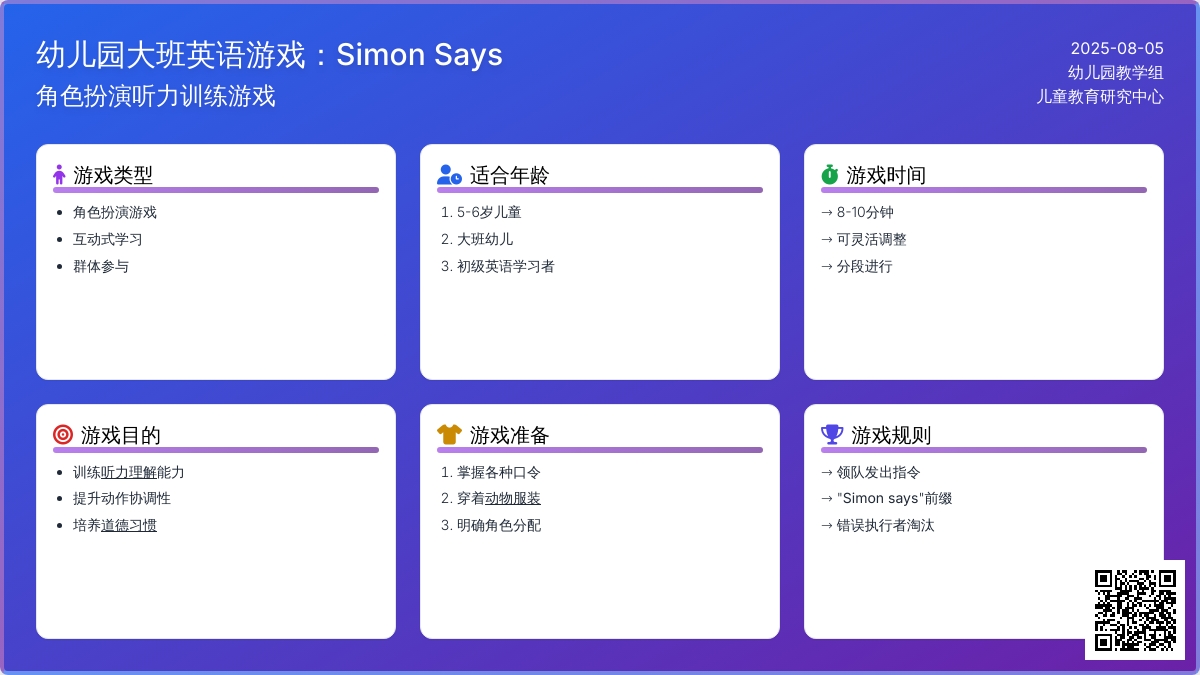Click the bullet item 角色扮演游戏

click(115, 212)
